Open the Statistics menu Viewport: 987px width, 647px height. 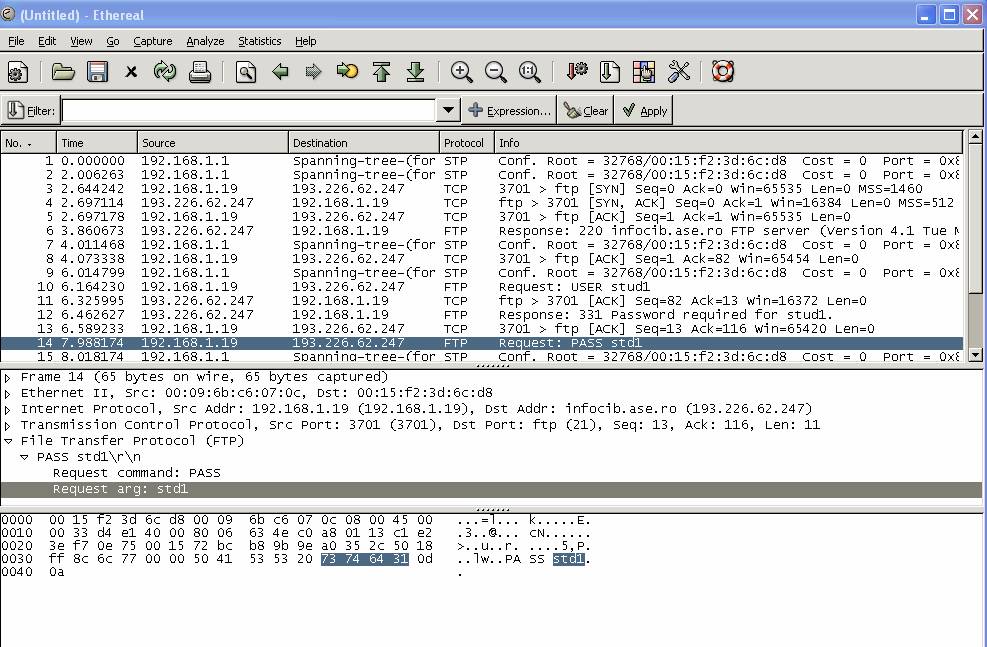259,41
